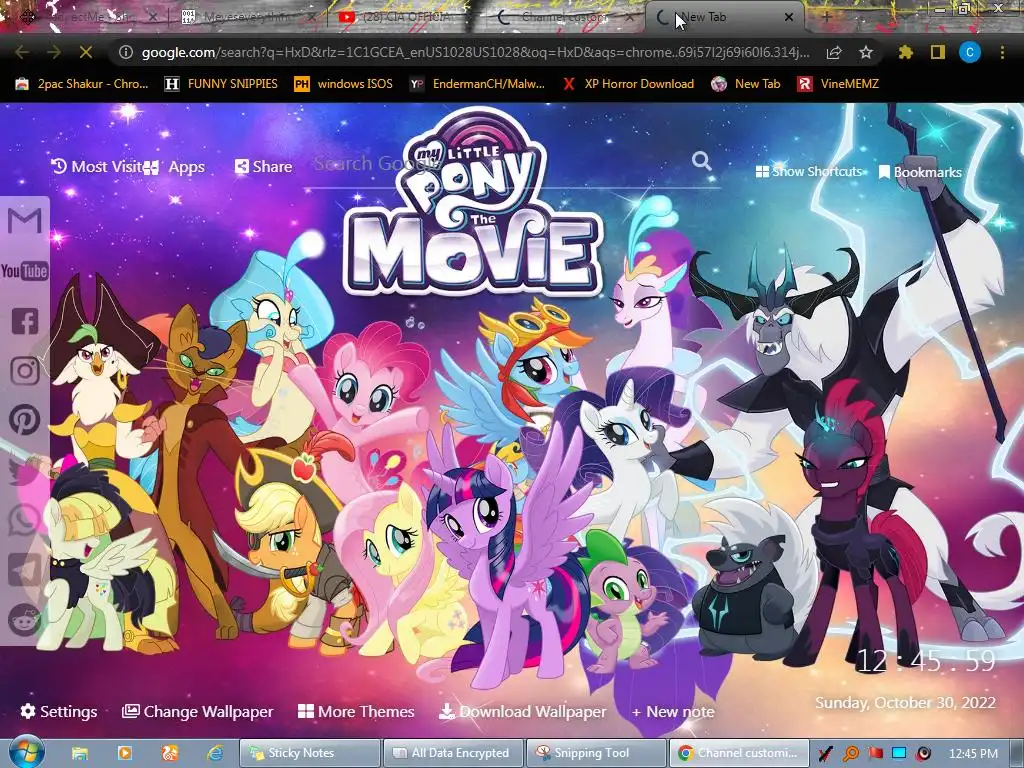Open the Bookmarks panel
Image resolution: width=1024 pixels, height=768 pixels.
pyautogui.click(x=920, y=172)
